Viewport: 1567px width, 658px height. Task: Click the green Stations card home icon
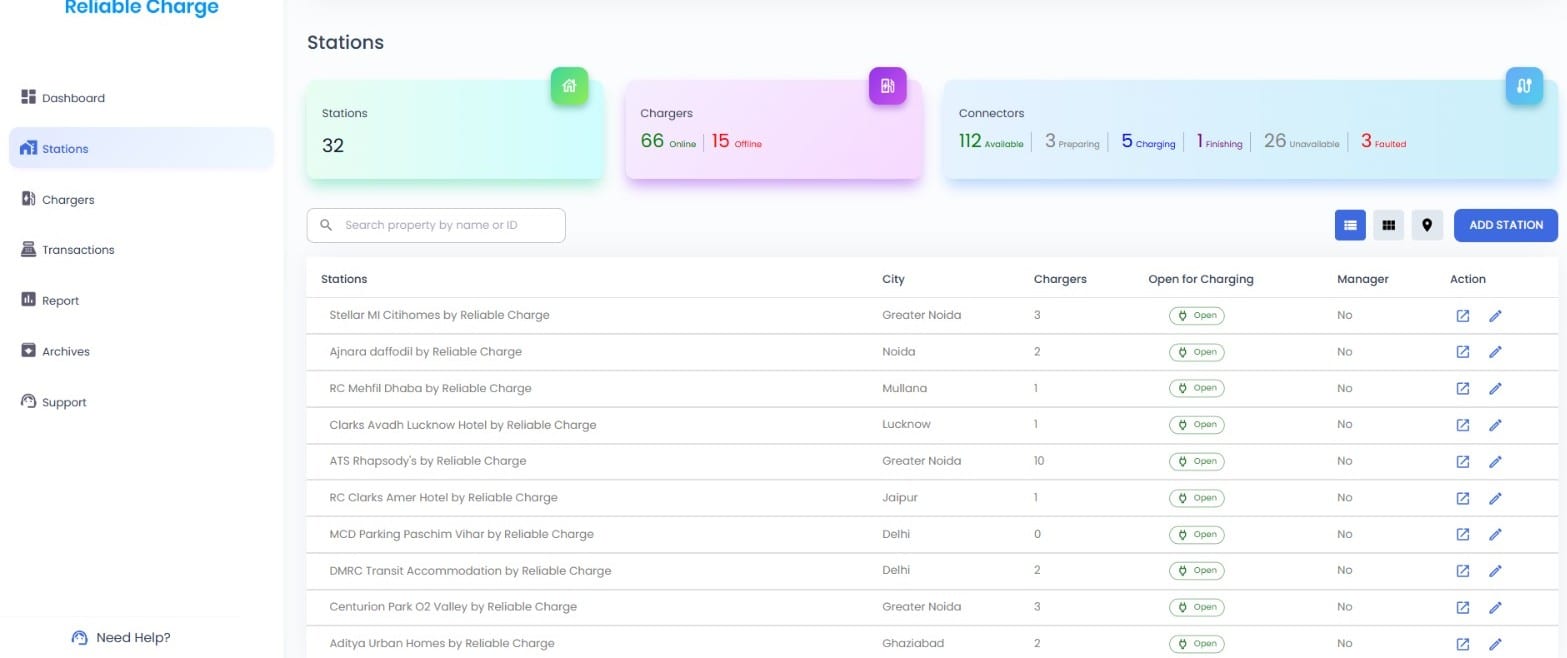[570, 86]
